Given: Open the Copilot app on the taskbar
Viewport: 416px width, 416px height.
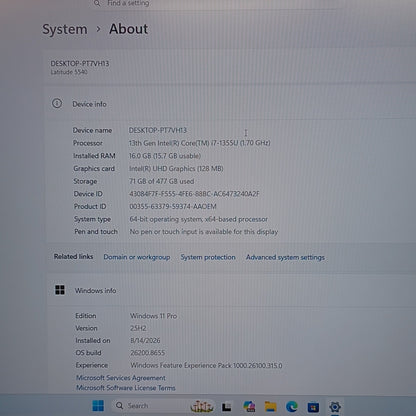Looking at the screenshot, I should coord(249,406).
